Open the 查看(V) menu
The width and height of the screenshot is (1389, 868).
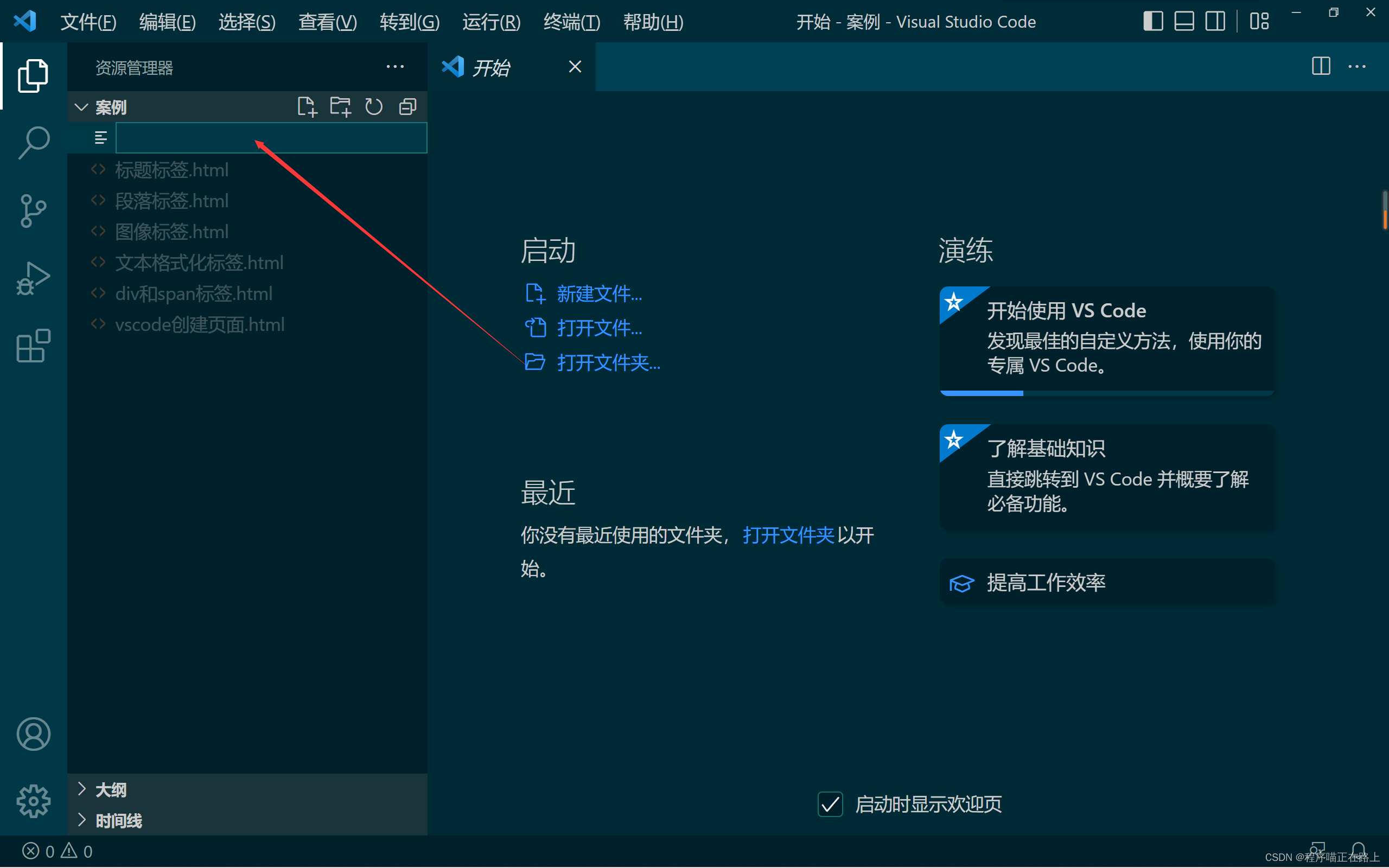click(x=328, y=22)
